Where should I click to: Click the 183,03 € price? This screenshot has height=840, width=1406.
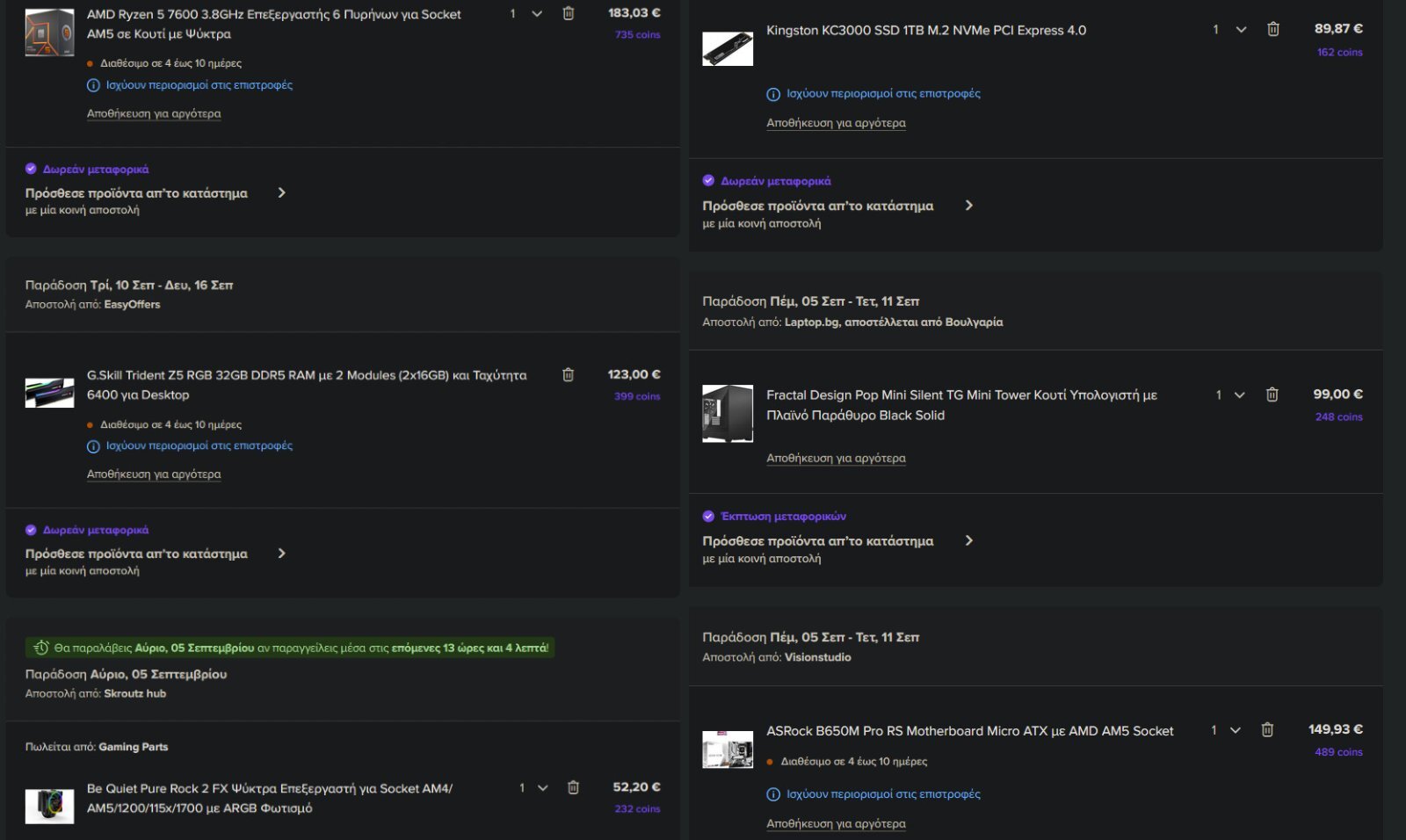[x=634, y=13]
